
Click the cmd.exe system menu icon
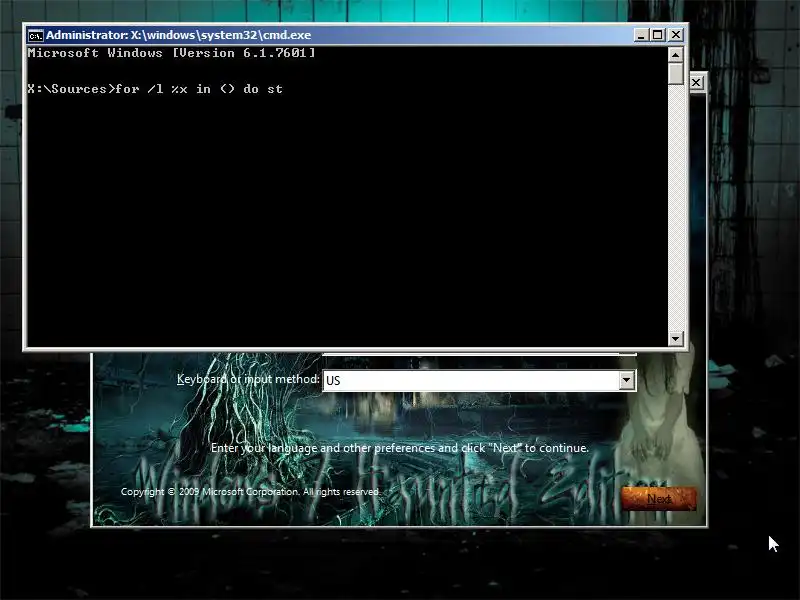tap(35, 35)
